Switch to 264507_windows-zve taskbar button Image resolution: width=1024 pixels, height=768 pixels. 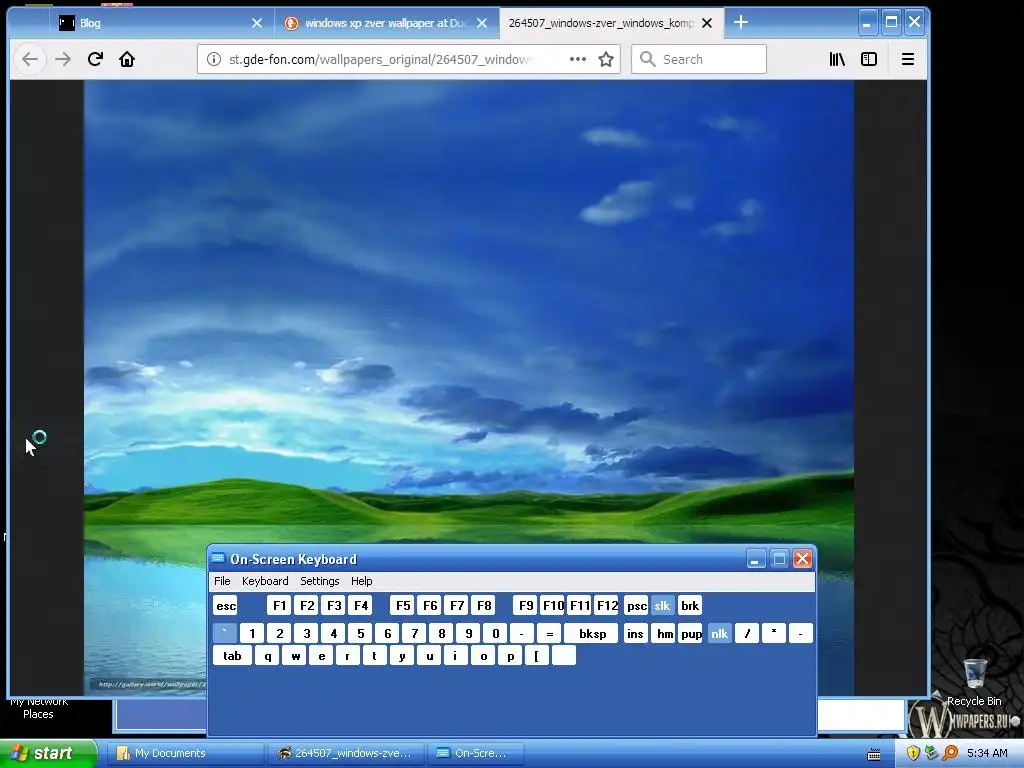coord(346,753)
